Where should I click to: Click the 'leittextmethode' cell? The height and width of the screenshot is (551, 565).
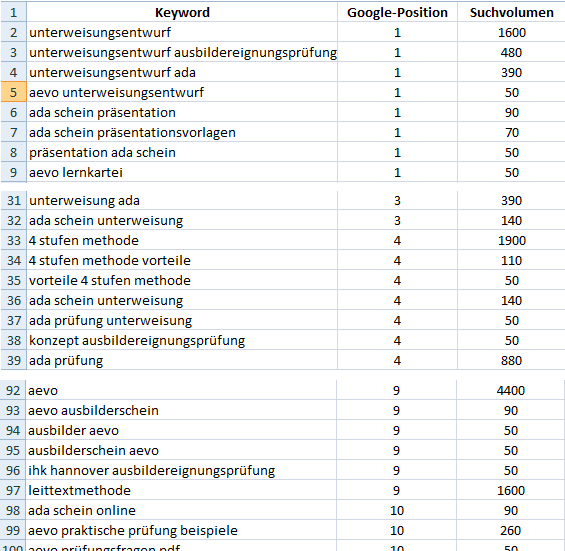[181, 490]
